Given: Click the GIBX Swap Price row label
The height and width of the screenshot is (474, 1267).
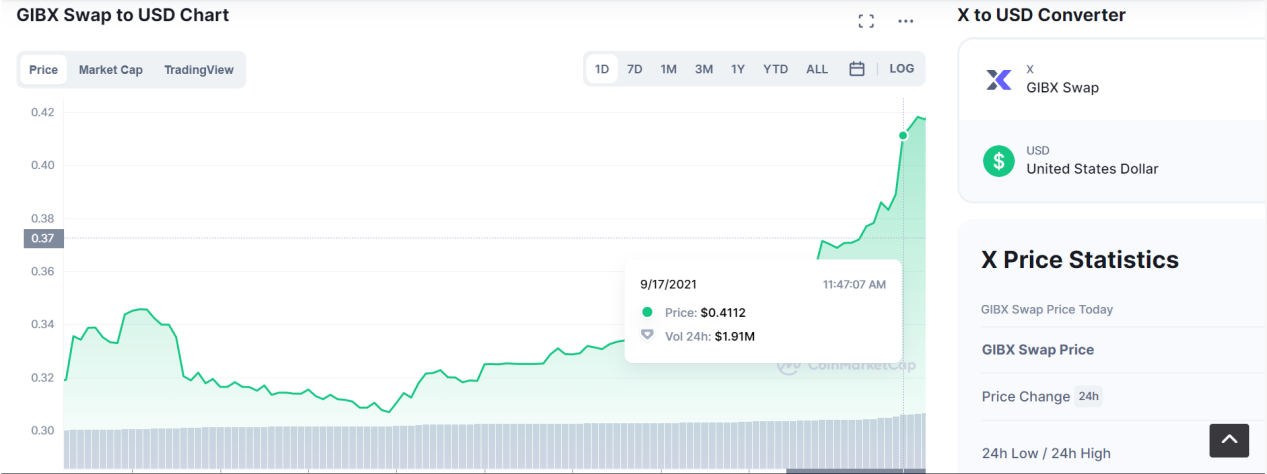Looking at the screenshot, I should coord(1038,350).
